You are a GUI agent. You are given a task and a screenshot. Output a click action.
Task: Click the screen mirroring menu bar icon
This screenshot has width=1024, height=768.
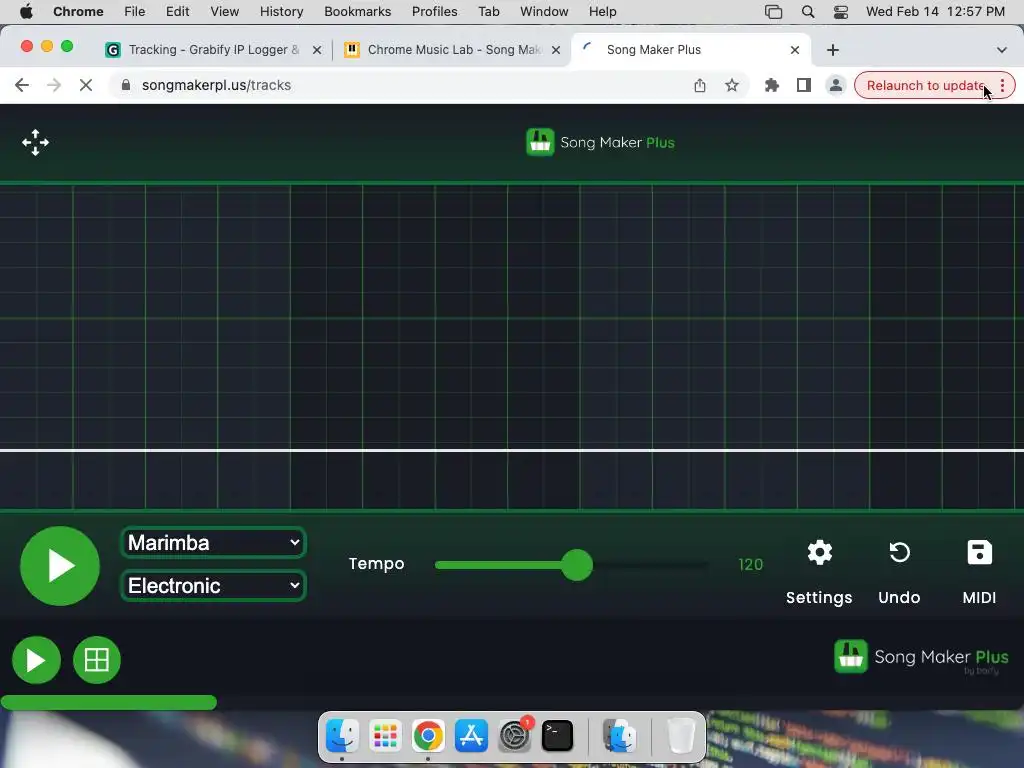tap(773, 12)
